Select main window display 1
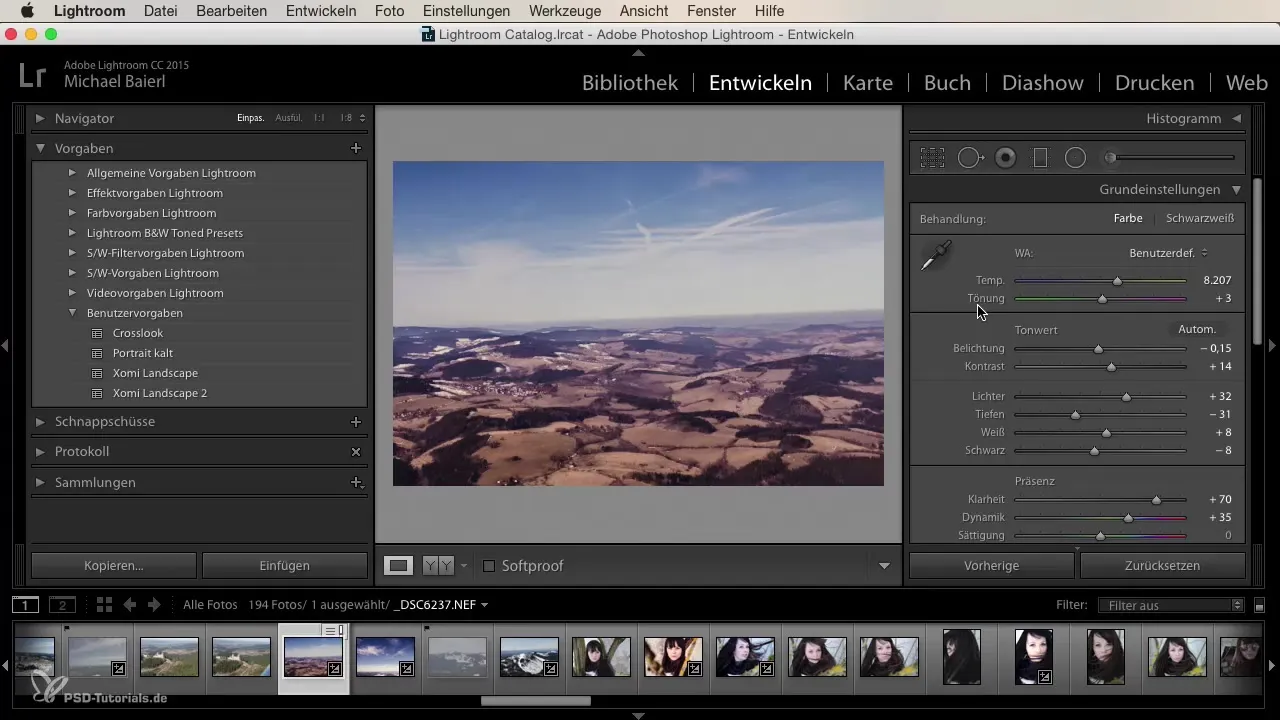 25,605
